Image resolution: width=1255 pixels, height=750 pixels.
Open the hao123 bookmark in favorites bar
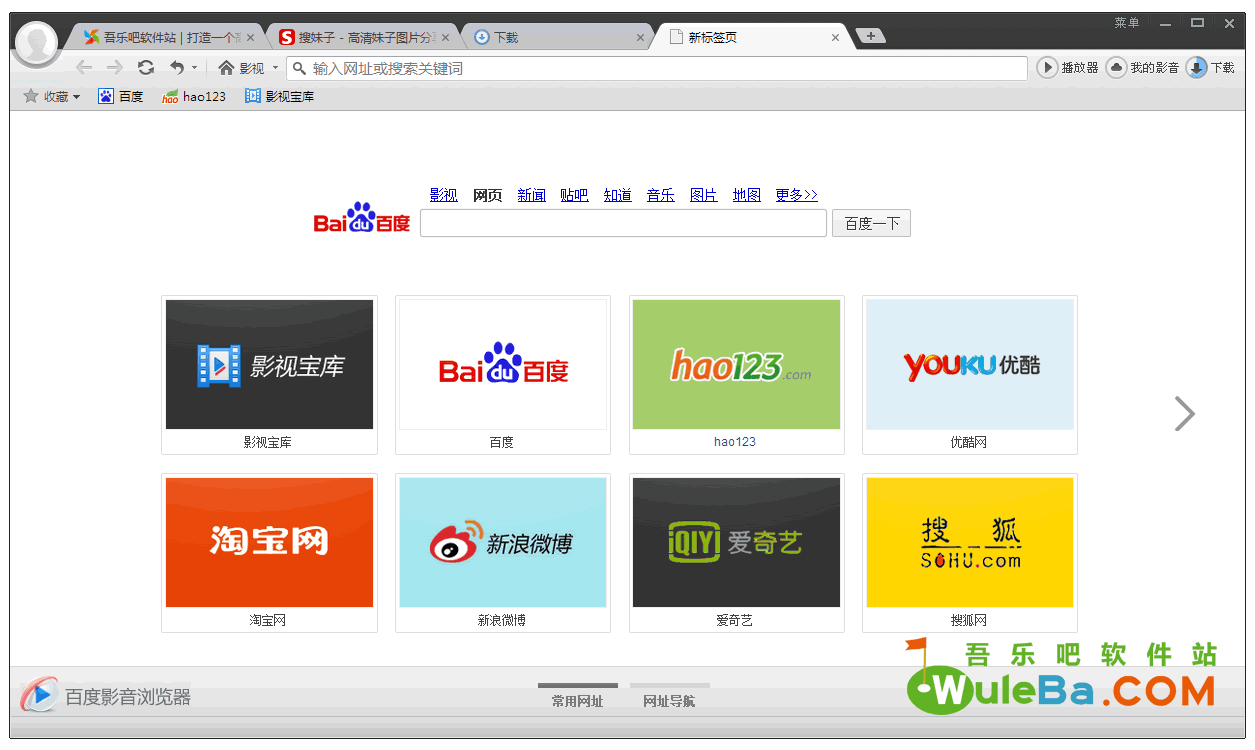pyautogui.click(x=194, y=97)
